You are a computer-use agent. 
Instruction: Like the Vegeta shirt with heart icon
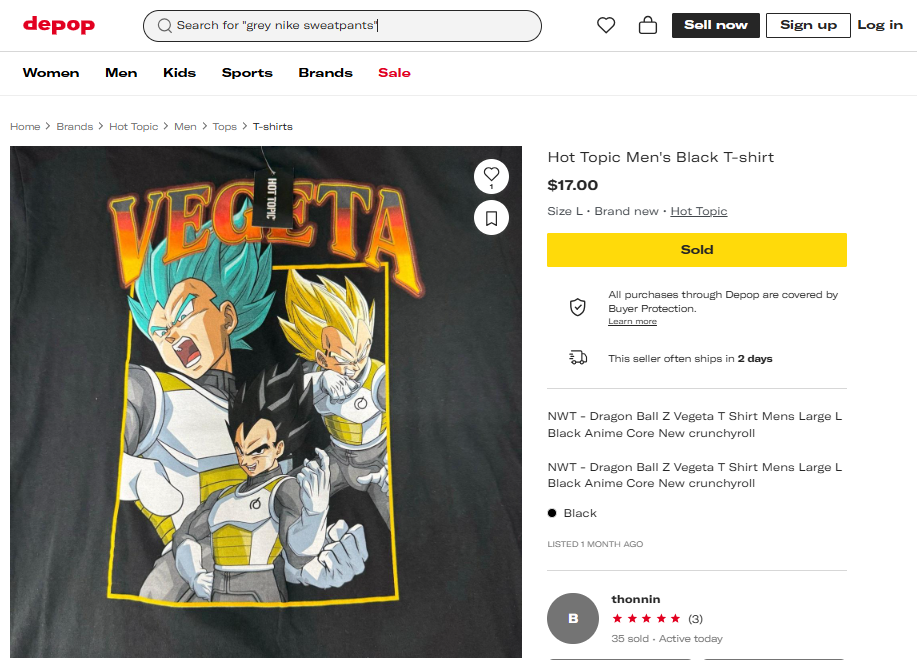coord(491,175)
